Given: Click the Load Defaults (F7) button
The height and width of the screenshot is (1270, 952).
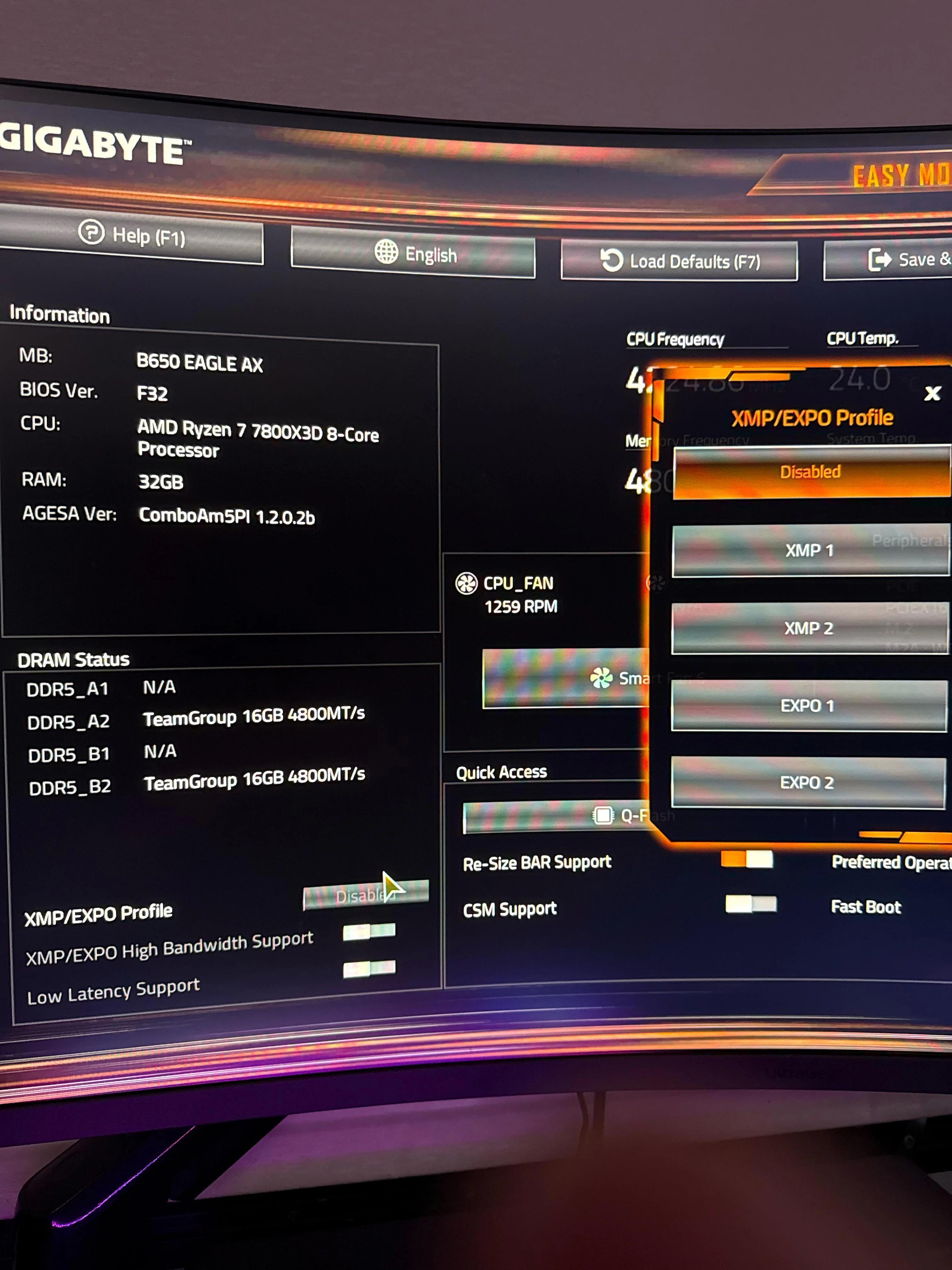Looking at the screenshot, I should point(679,261).
